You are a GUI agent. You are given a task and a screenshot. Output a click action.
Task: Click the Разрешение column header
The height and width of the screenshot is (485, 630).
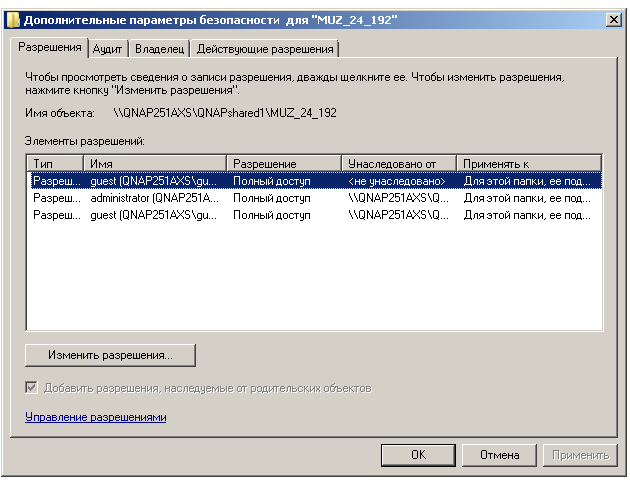point(284,163)
